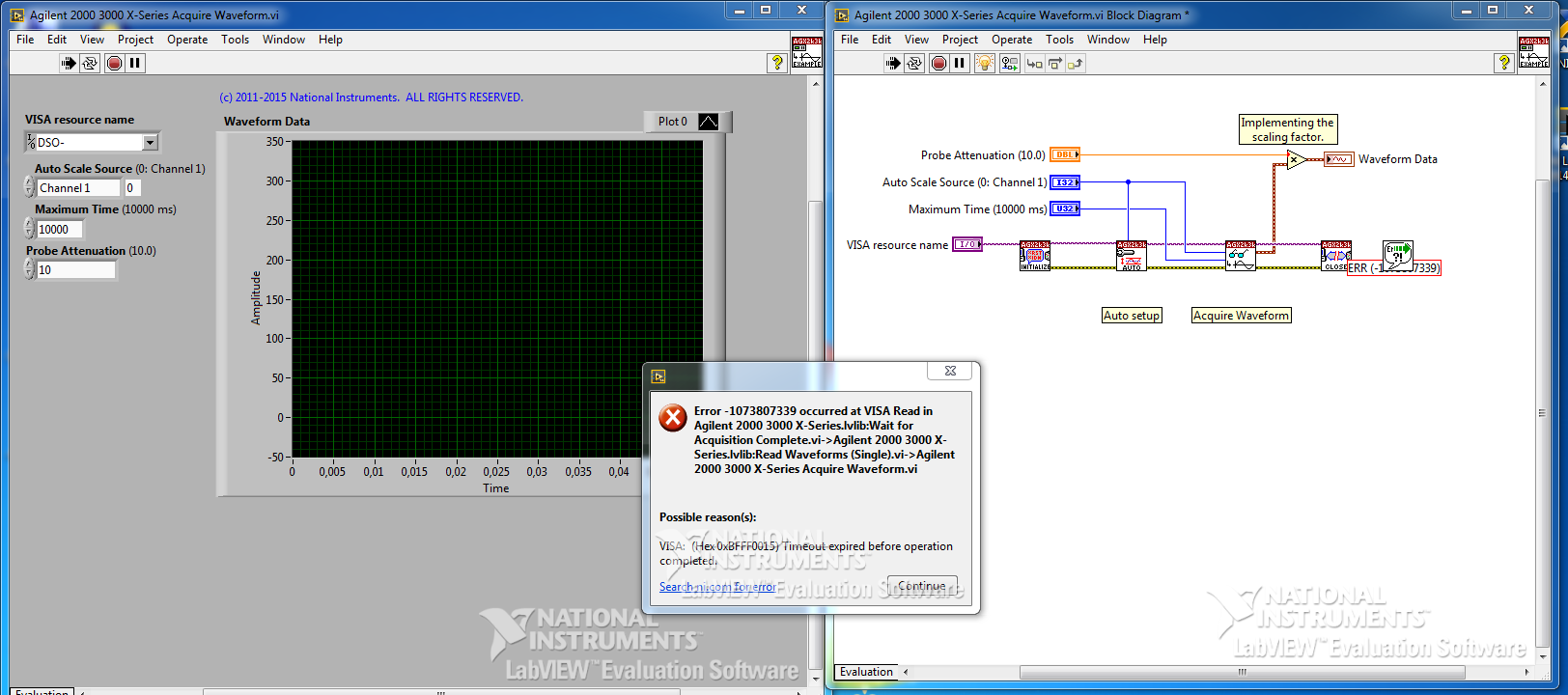Click Implementing the scaling factor note

[x=1287, y=129]
